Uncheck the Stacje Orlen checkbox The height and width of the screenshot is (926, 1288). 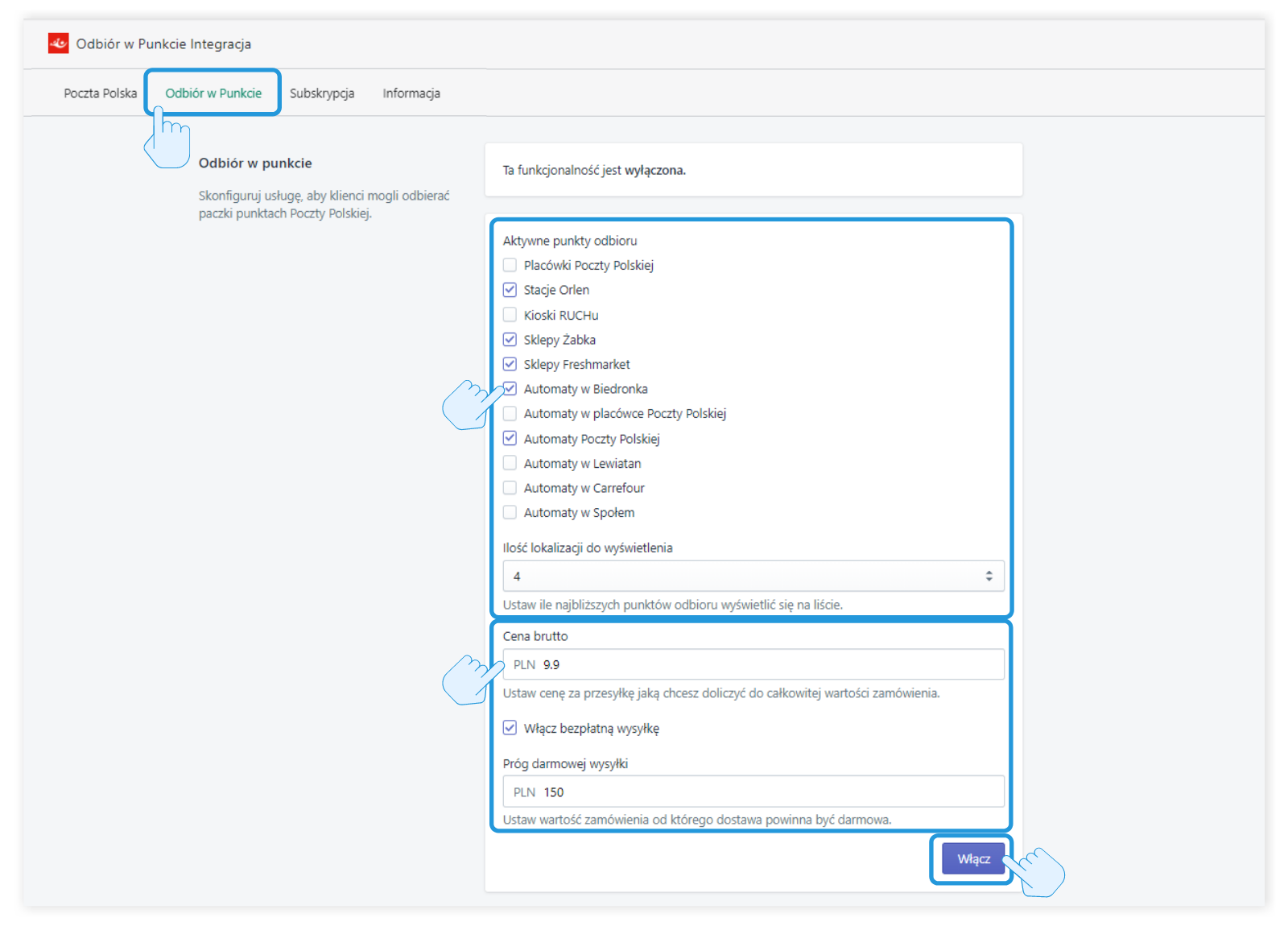tap(510, 290)
